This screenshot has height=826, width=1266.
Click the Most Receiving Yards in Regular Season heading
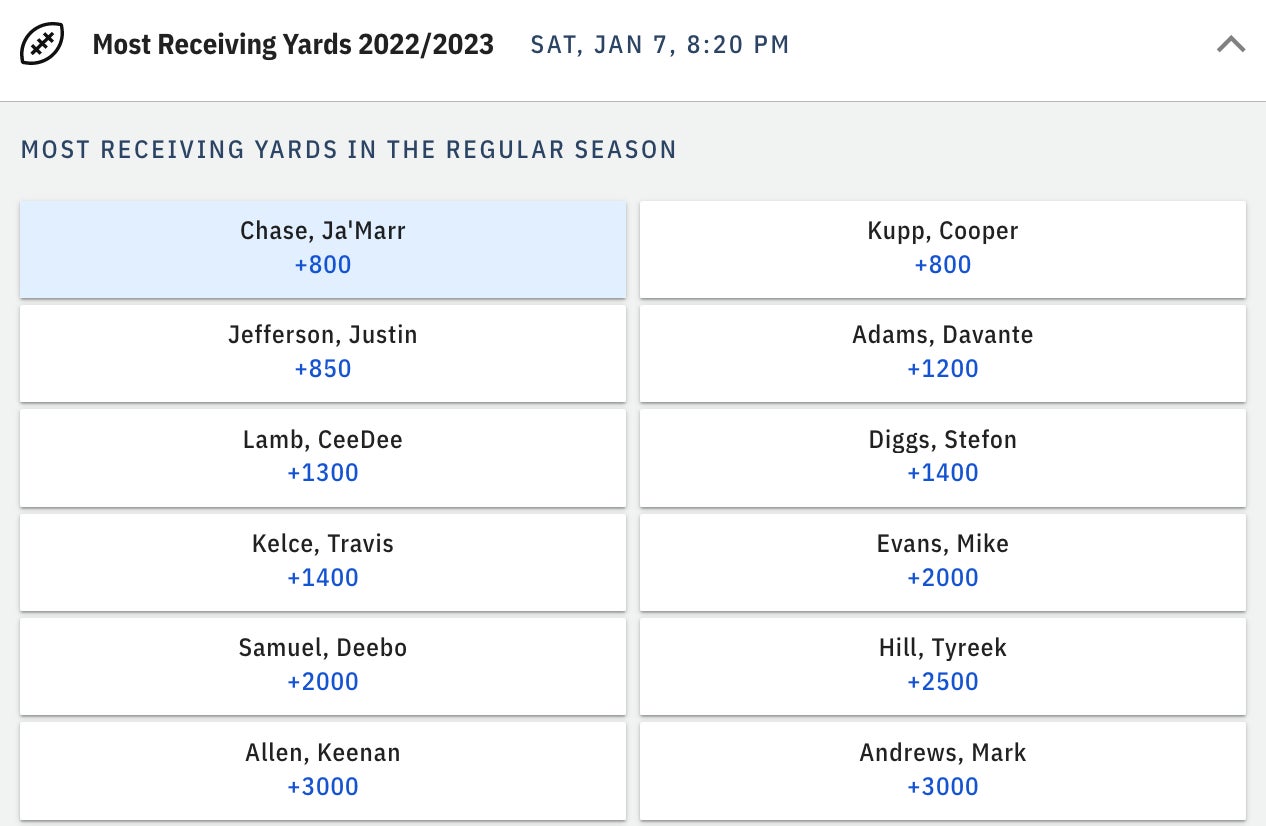click(349, 150)
